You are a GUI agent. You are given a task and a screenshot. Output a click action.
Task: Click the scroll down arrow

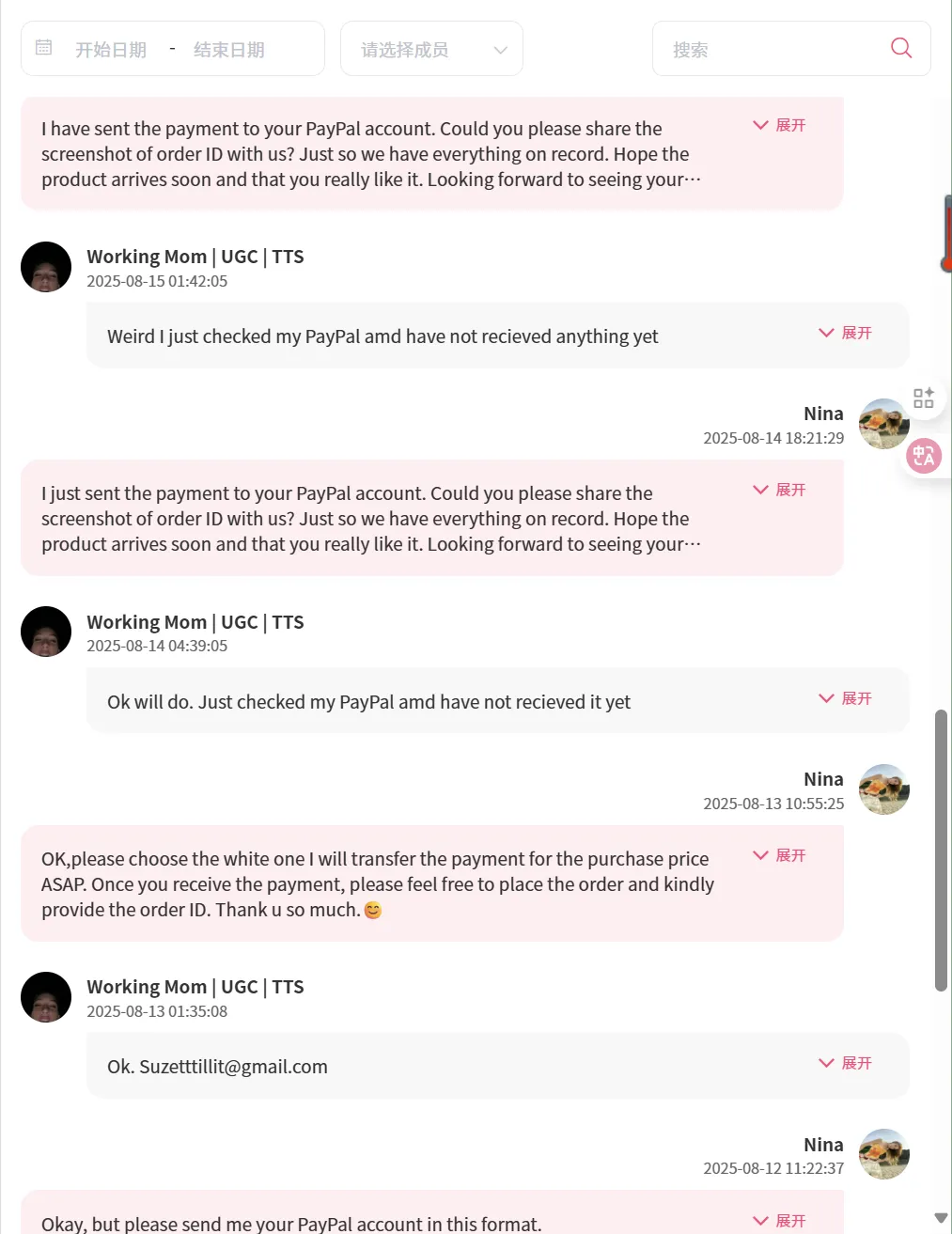941,1218
